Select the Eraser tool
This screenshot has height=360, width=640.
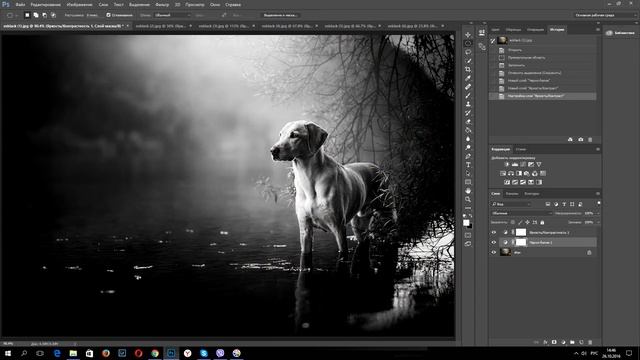pos(468,122)
